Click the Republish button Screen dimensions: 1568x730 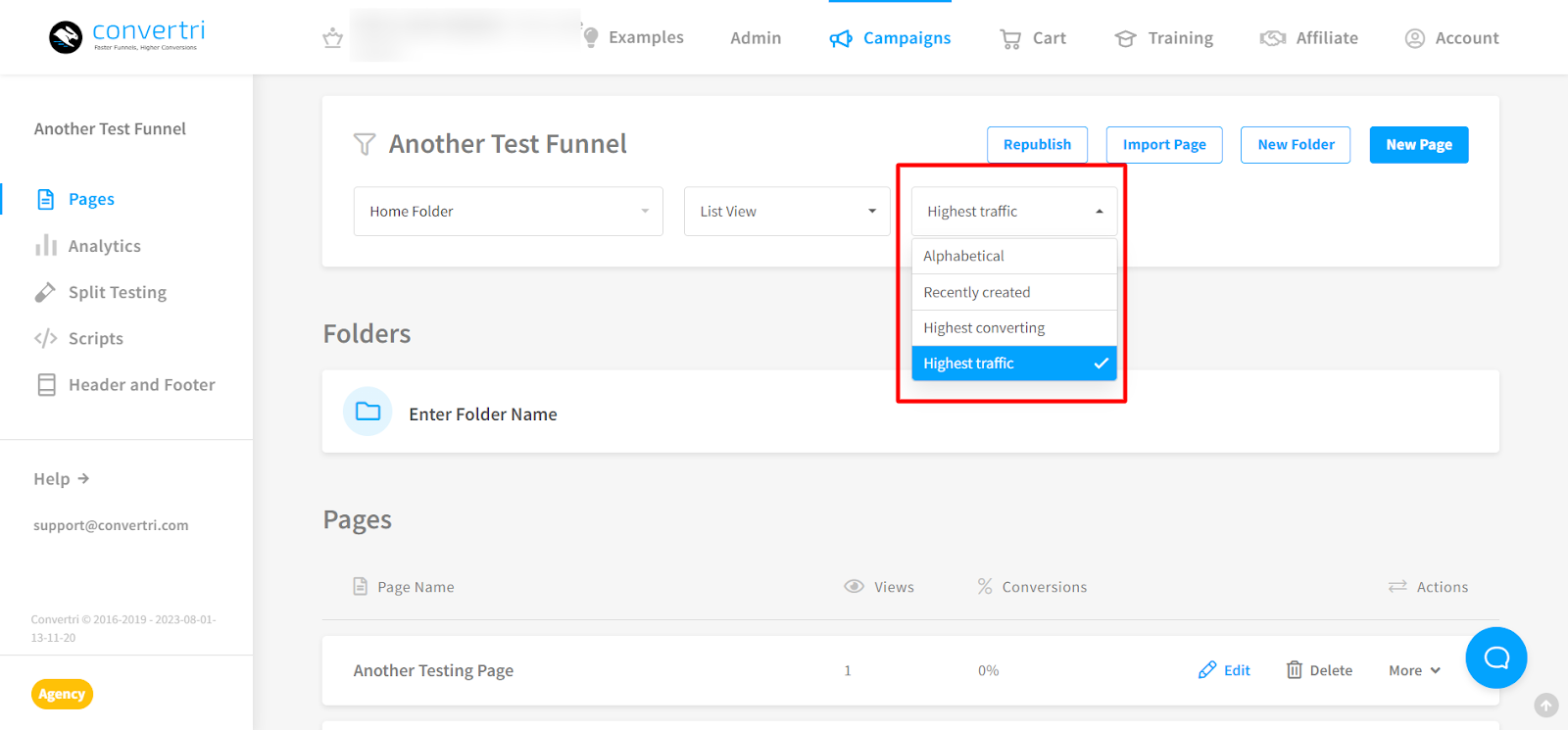(x=1037, y=145)
